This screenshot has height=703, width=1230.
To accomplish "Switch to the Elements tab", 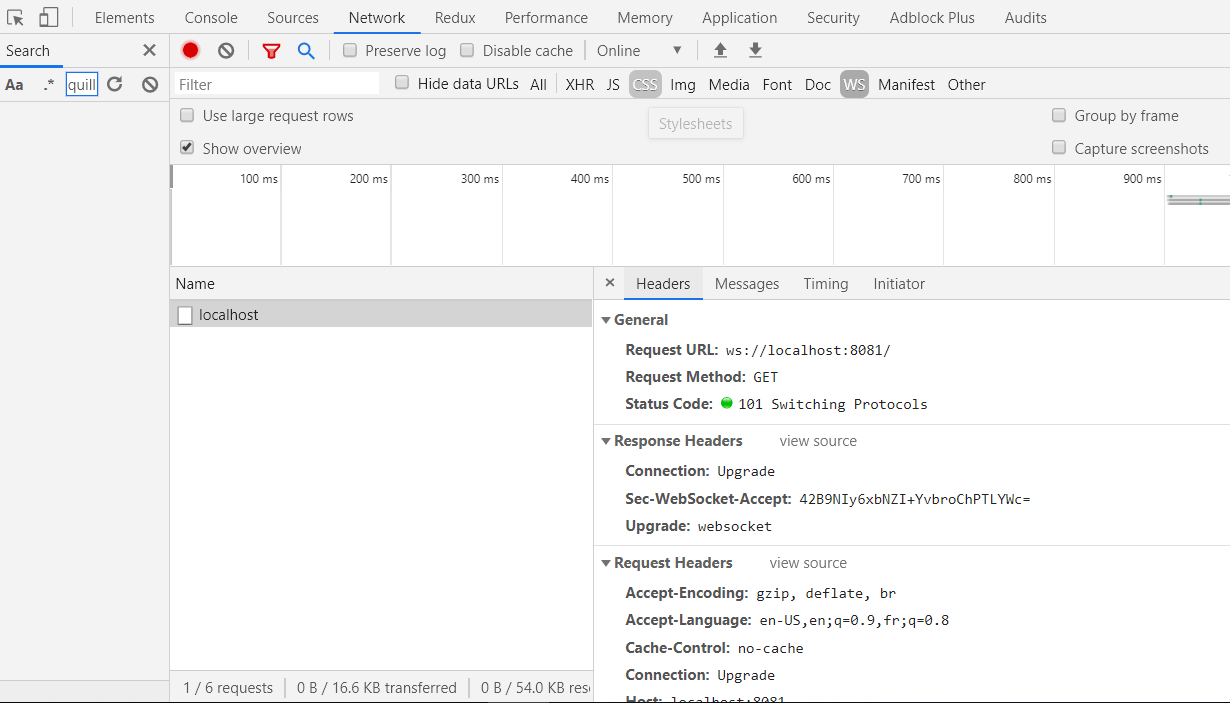I will [125, 17].
